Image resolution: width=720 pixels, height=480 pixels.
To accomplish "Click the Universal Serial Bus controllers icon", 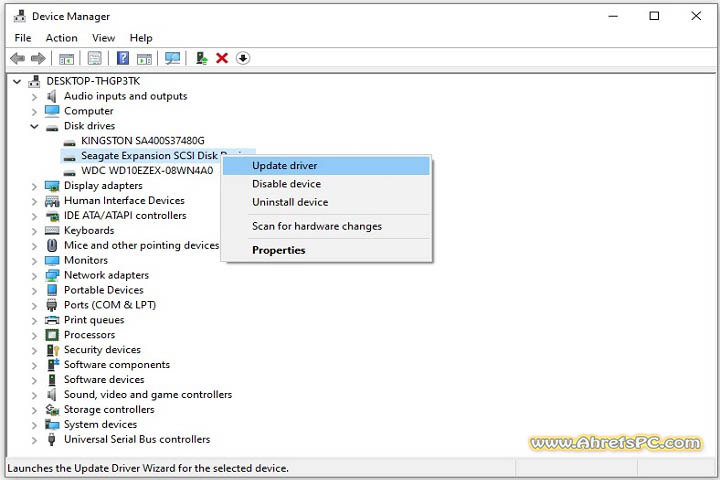I will pos(51,439).
